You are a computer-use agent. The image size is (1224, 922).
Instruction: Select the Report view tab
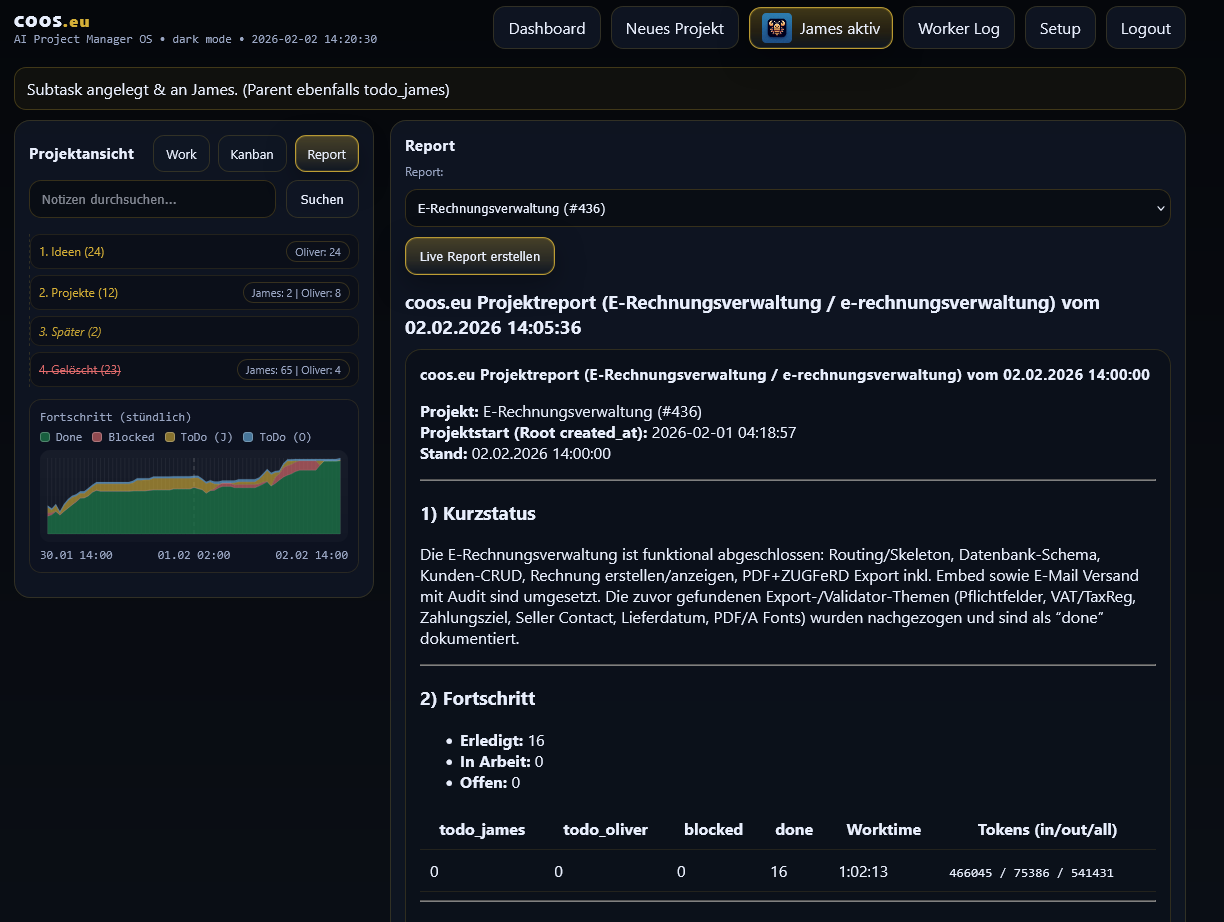click(x=326, y=154)
